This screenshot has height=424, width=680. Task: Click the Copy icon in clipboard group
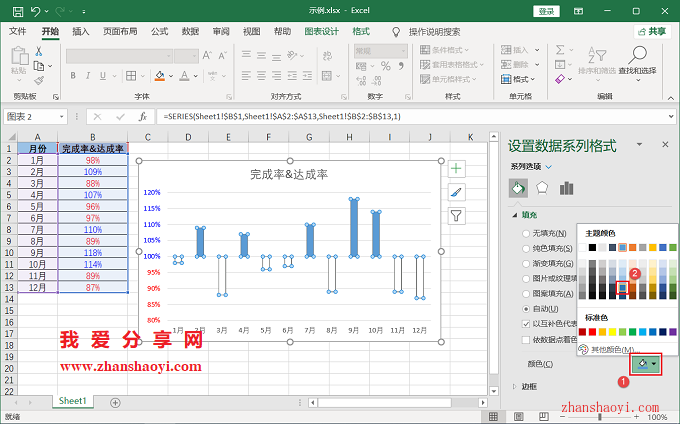(x=39, y=66)
